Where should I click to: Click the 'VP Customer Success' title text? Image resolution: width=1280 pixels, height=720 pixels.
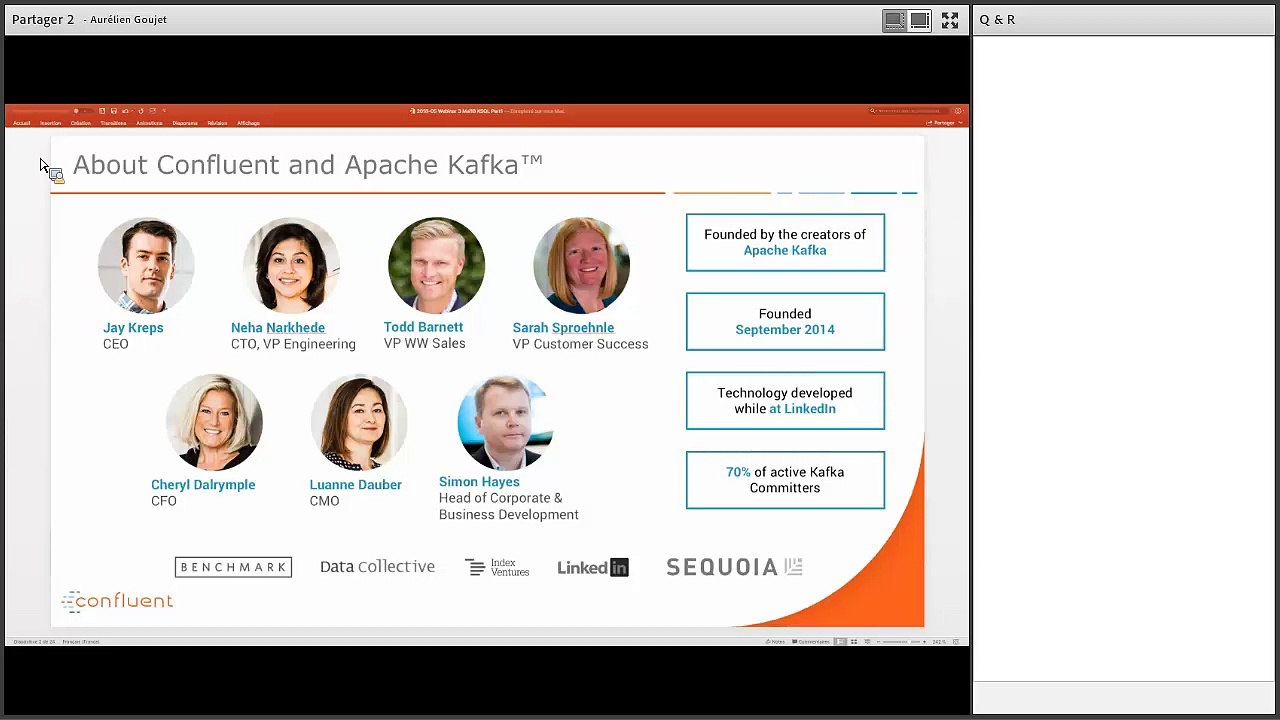tap(580, 344)
